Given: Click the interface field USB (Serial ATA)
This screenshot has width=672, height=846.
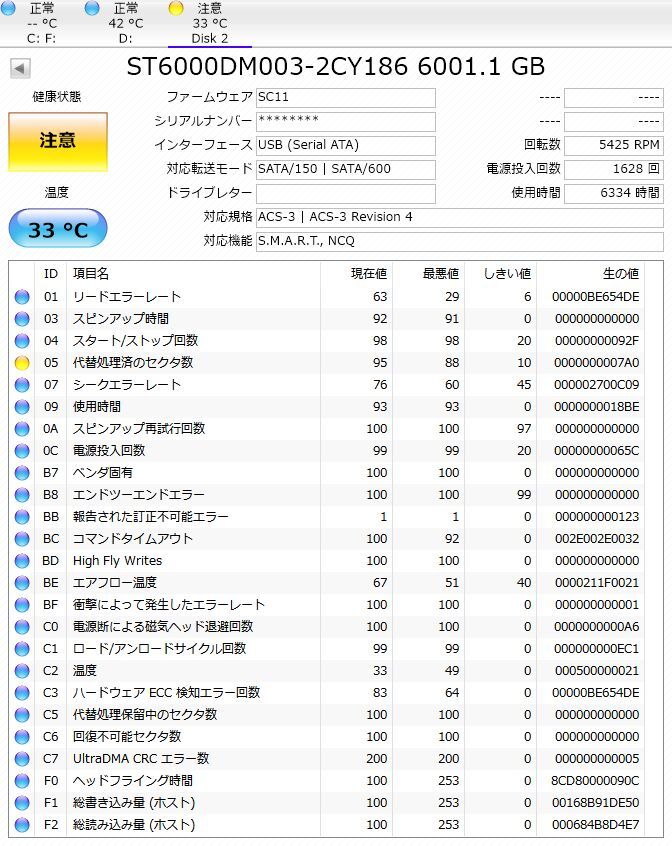Looking at the screenshot, I should tap(346, 145).
